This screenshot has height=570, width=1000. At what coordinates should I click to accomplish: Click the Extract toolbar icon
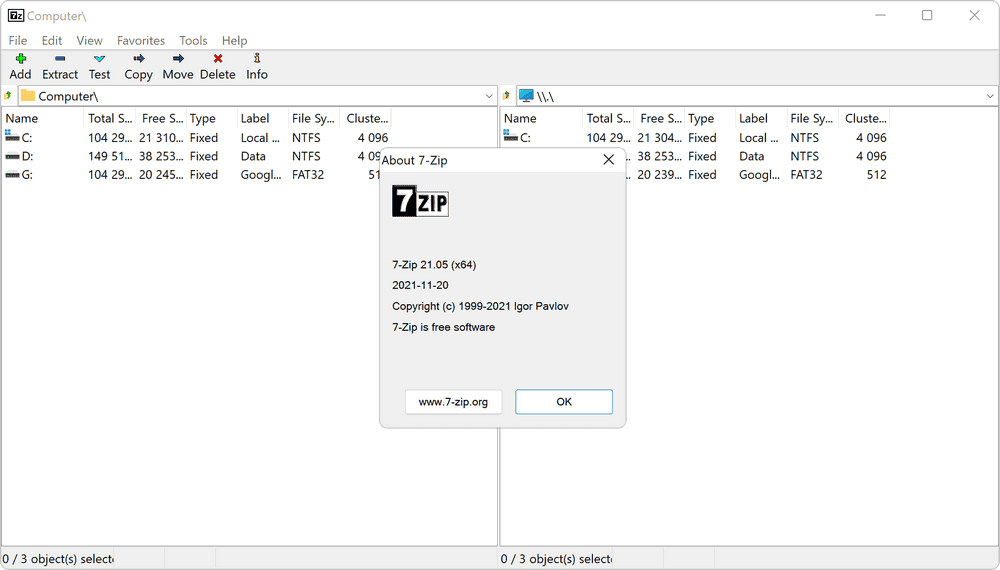(x=60, y=59)
